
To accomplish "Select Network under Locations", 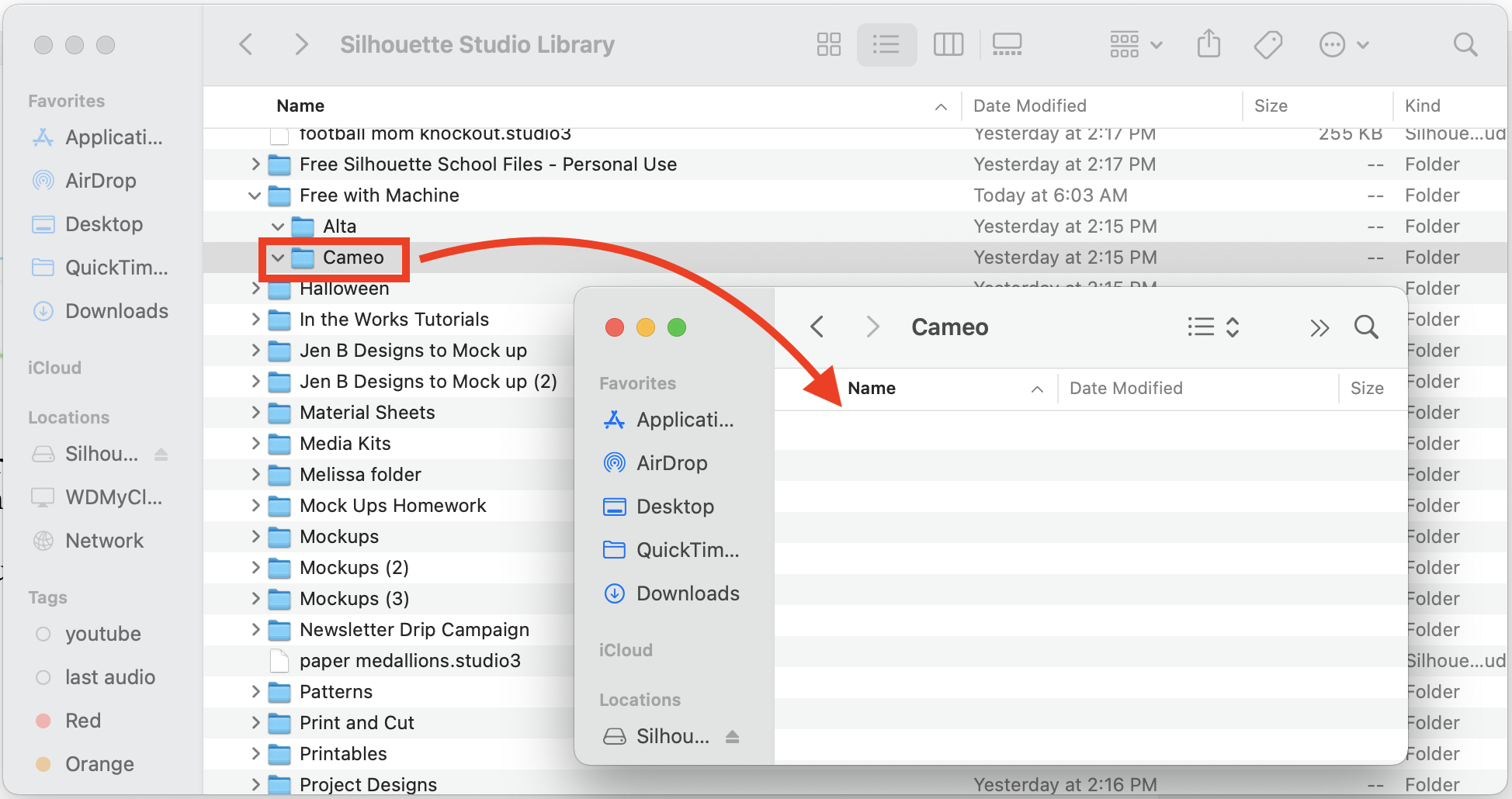I will pyautogui.click(x=104, y=540).
